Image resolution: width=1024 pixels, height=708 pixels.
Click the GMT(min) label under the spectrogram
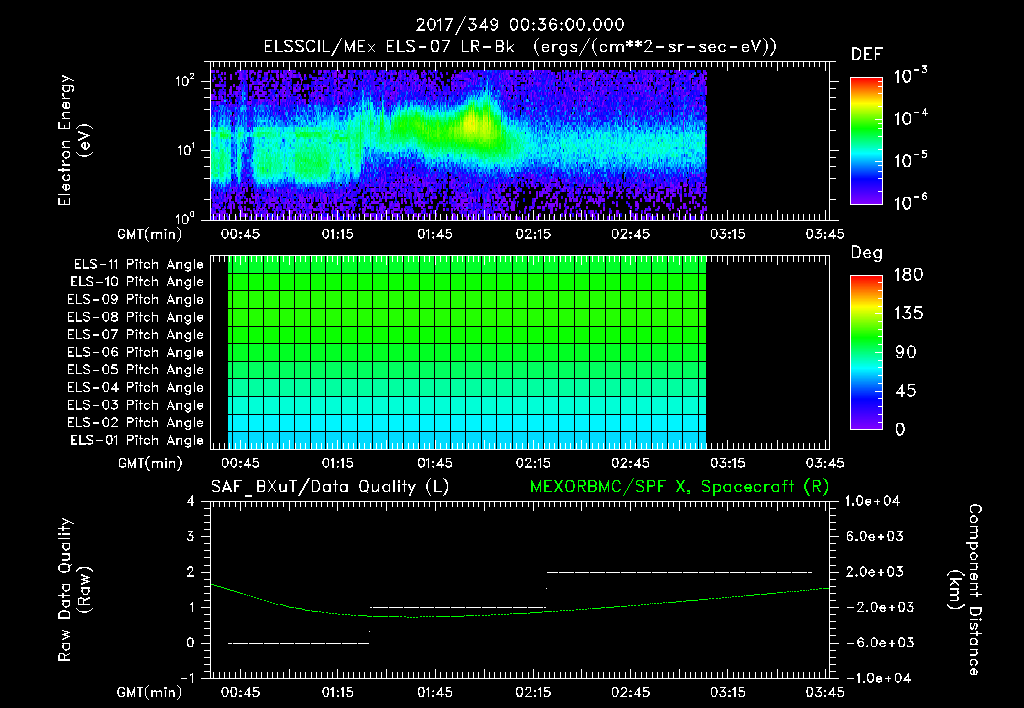tap(150, 234)
